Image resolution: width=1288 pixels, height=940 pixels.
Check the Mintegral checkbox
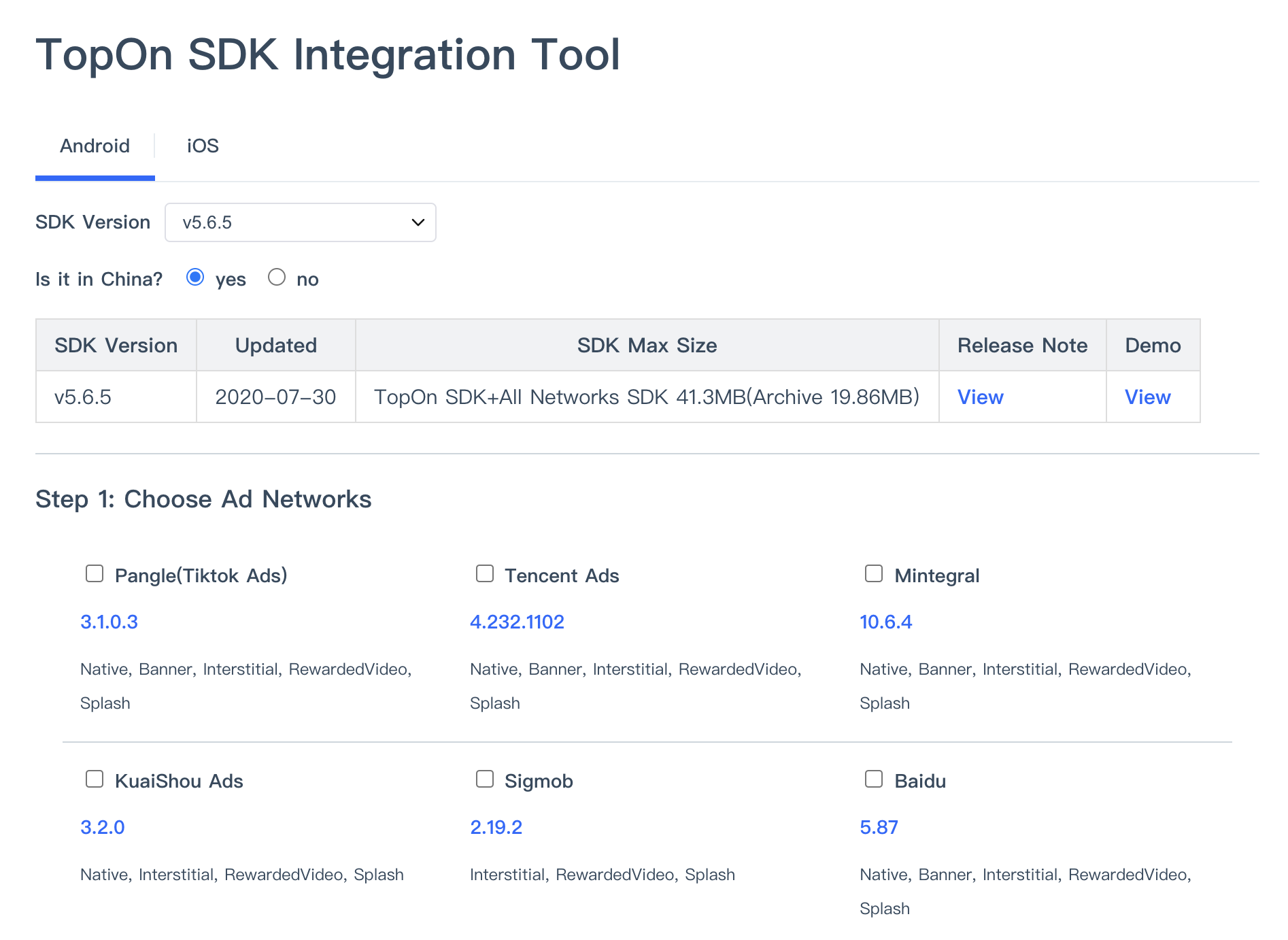click(x=874, y=574)
